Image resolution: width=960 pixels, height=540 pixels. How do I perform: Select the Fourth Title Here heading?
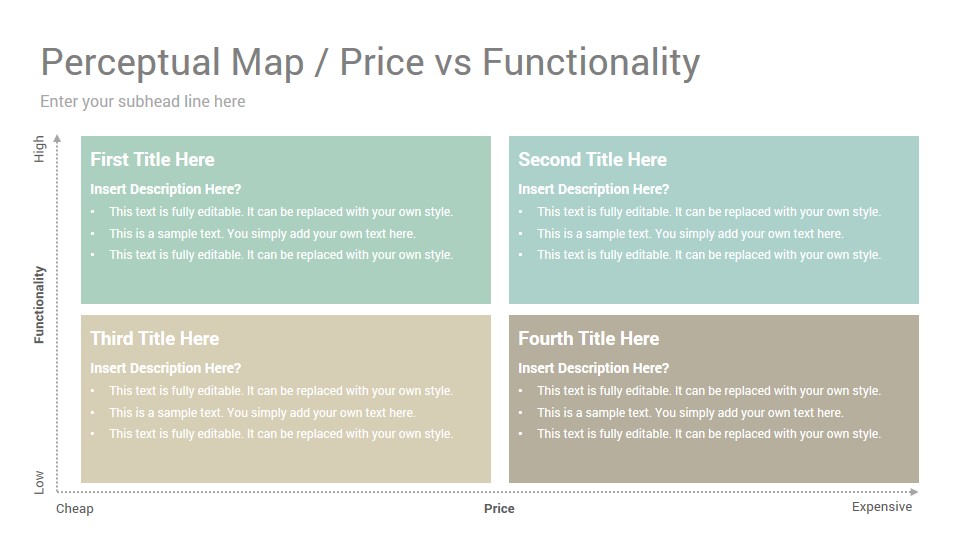588,339
